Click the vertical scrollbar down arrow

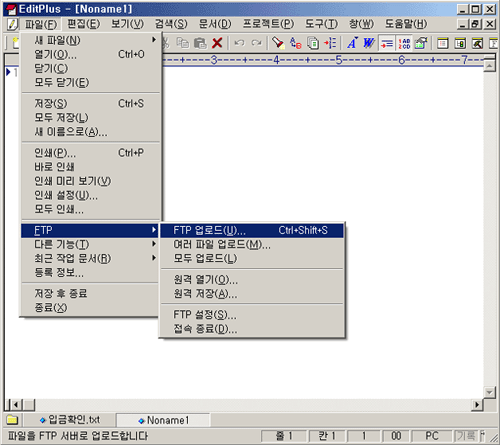[x=489, y=392]
